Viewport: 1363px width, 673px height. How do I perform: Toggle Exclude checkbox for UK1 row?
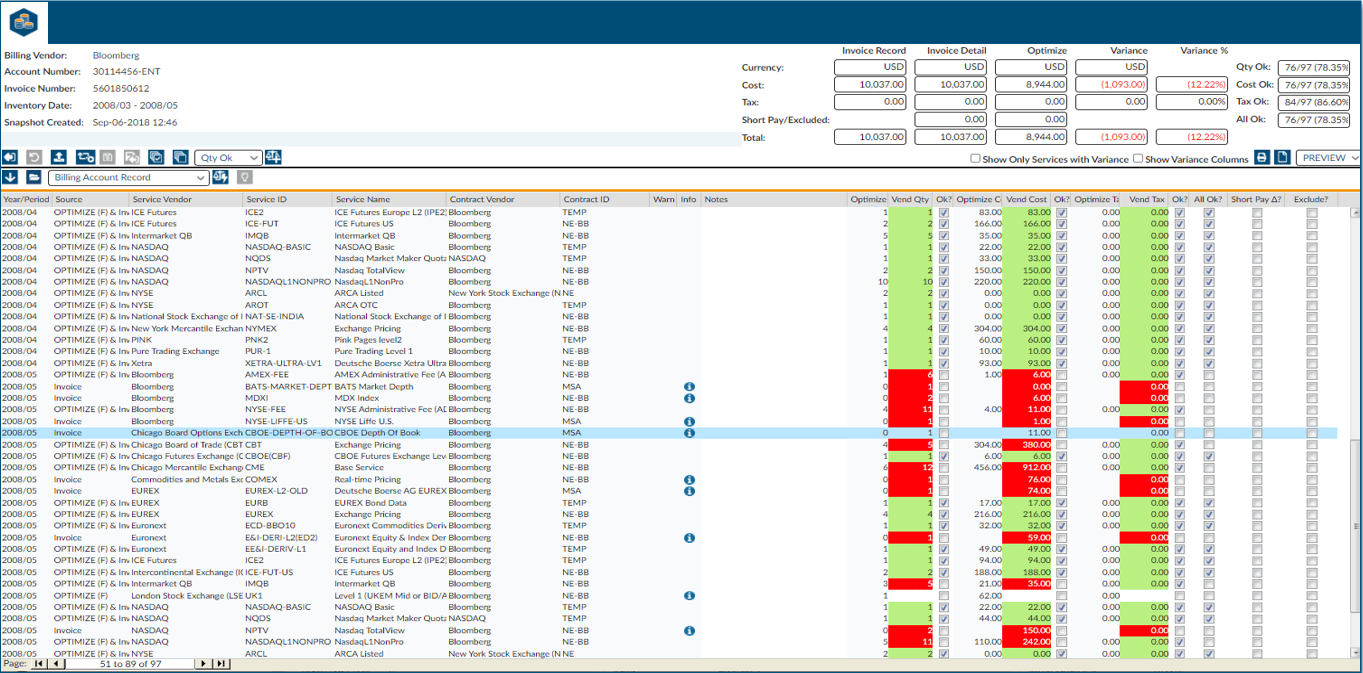pos(1311,595)
